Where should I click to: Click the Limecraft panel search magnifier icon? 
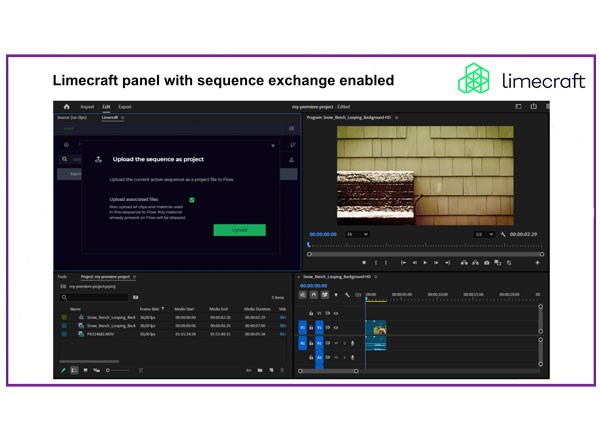(65, 159)
